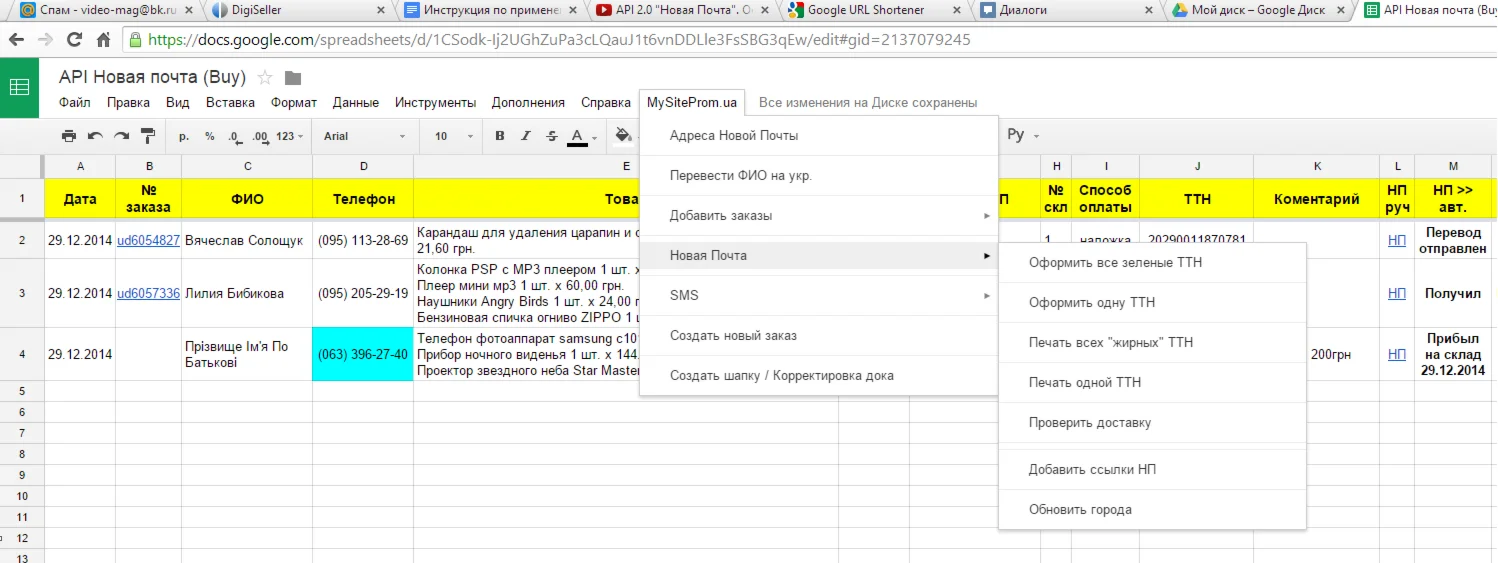
Task: Open the Вставка menu
Action: (230, 103)
